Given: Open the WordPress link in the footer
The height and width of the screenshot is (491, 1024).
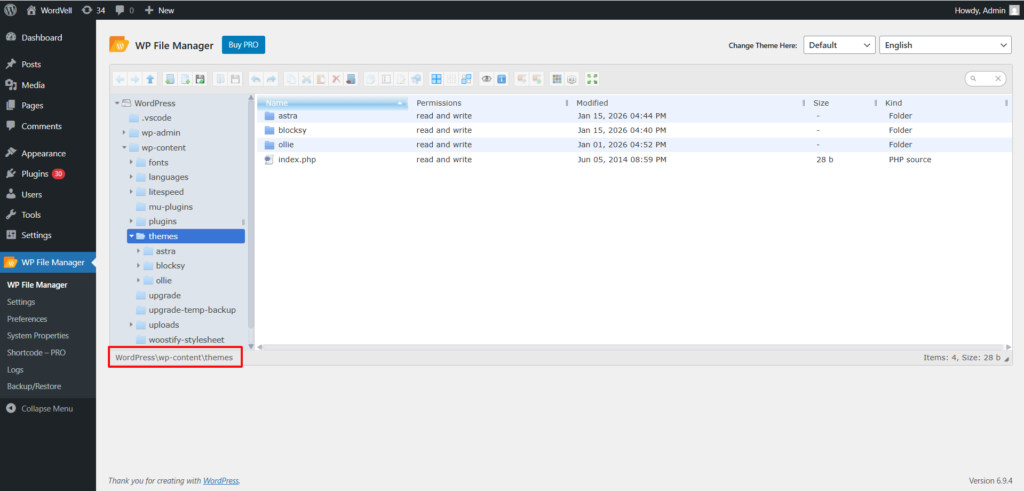Looking at the screenshot, I should coord(221,481).
